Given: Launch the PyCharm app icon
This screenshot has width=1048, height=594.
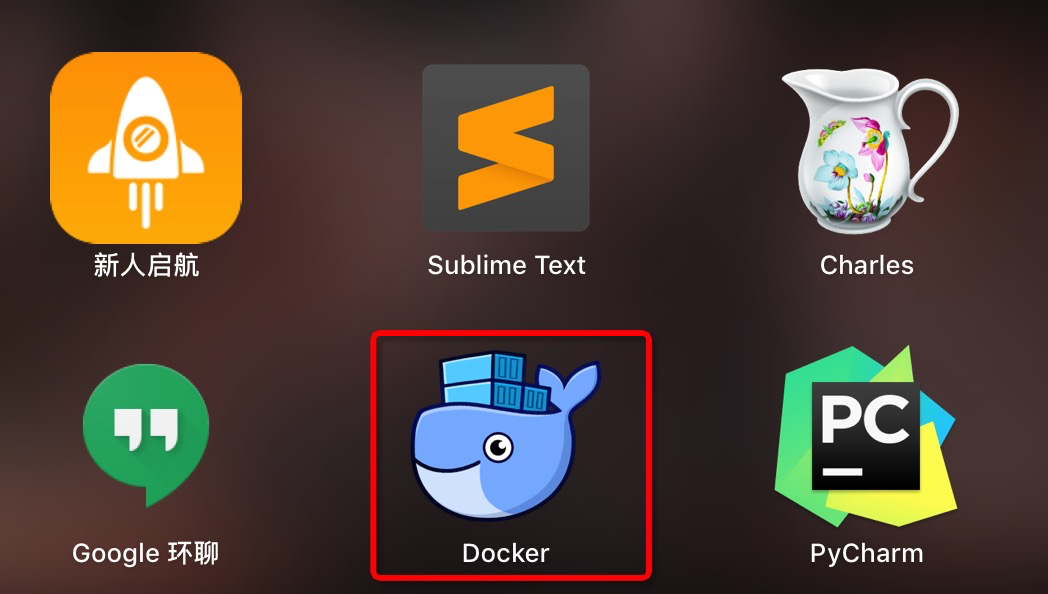Looking at the screenshot, I should (x=866, y=436).
